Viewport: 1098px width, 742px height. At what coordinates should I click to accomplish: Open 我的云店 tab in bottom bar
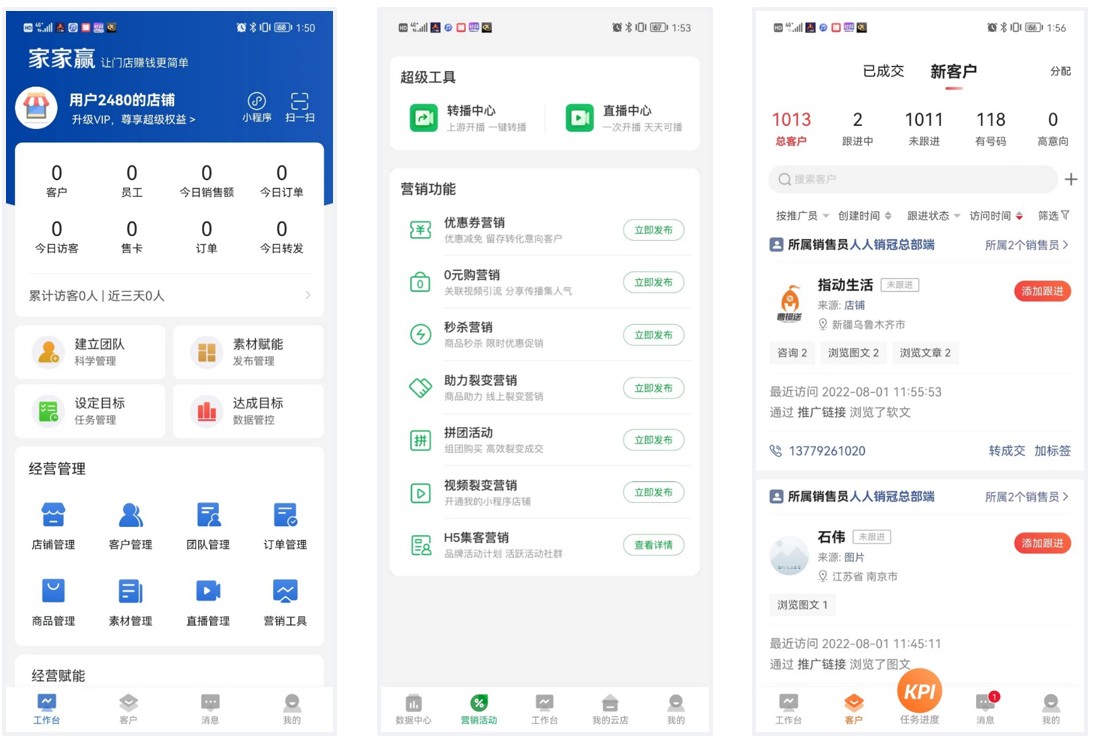click(x=610, y=708)
